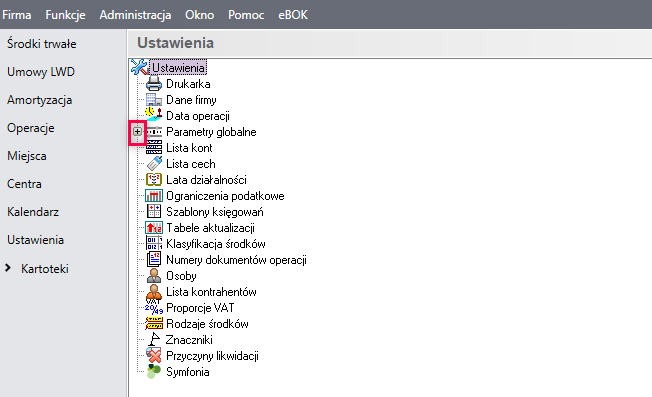This screenshot has height=397, width=652.
Task: Click the Osoby person icon
Action: coord(154,276)
